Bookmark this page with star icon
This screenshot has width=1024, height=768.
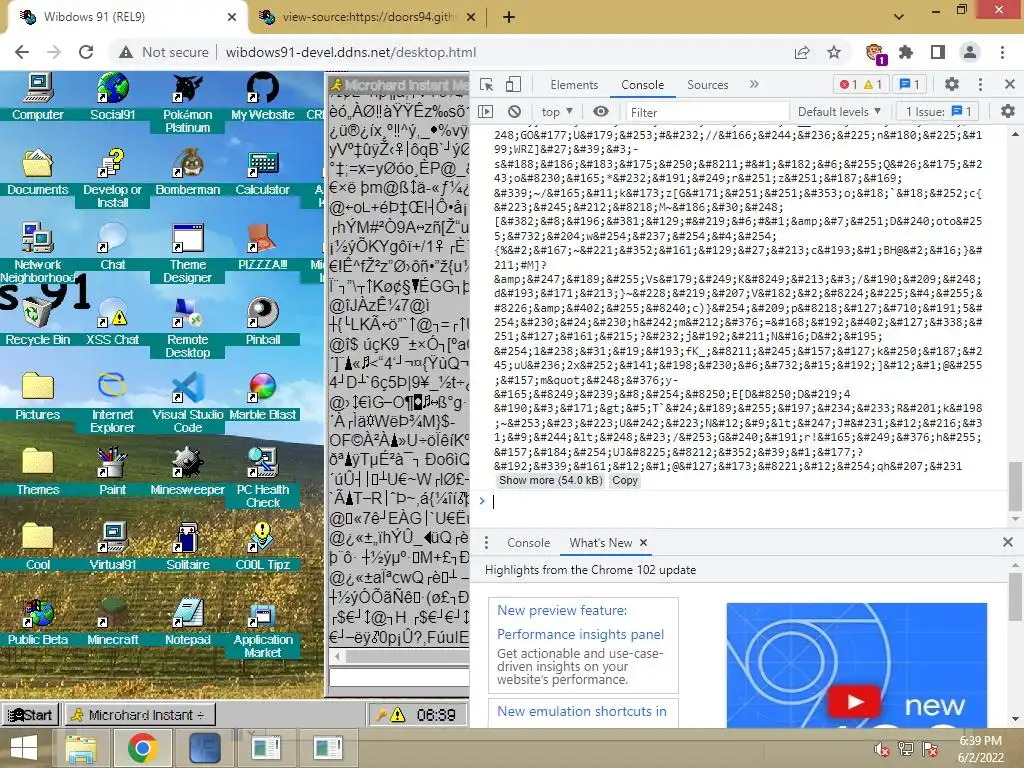point(834,52)
